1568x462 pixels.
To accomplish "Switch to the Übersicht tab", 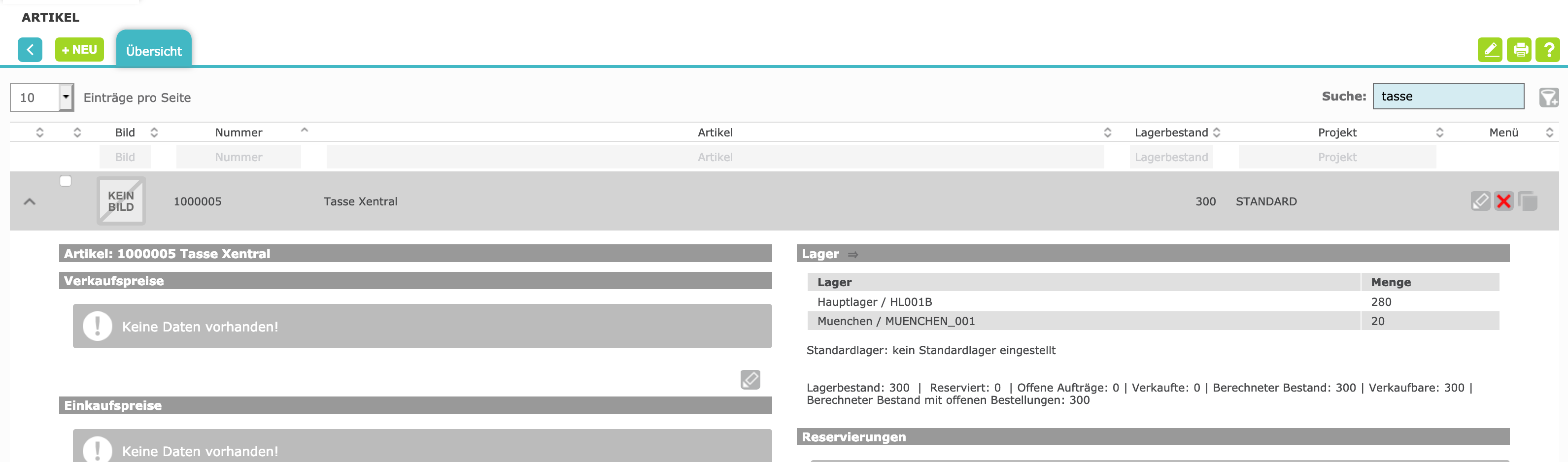I will pyautogui.click(x=153, y=51).
